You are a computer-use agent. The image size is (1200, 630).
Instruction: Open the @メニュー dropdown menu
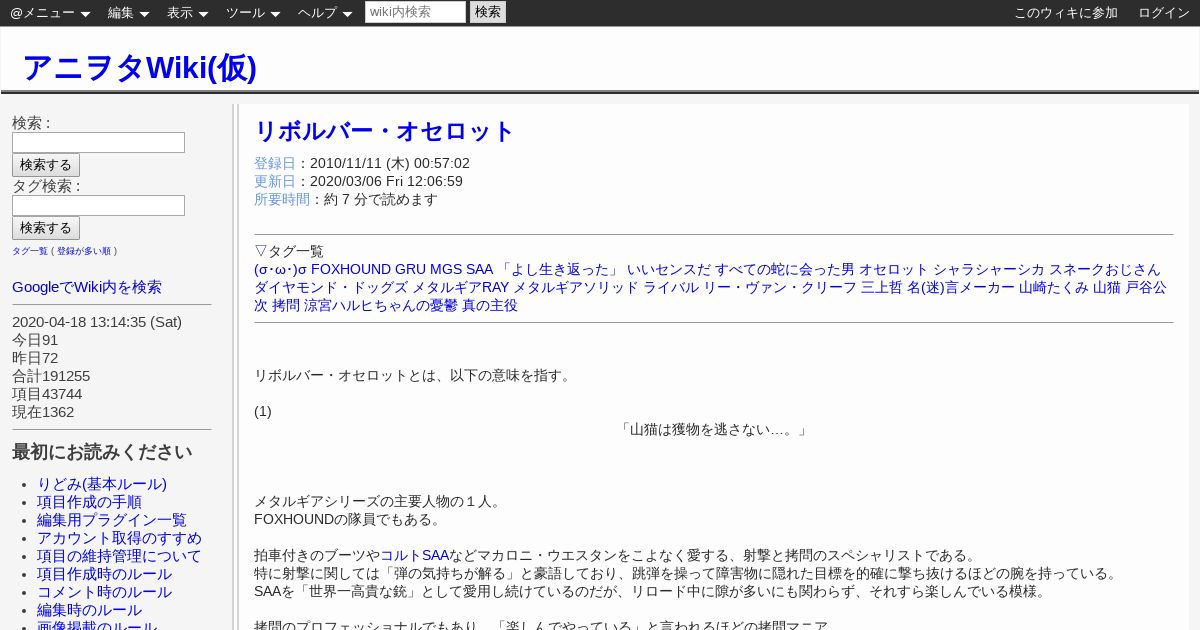point(50,13)
